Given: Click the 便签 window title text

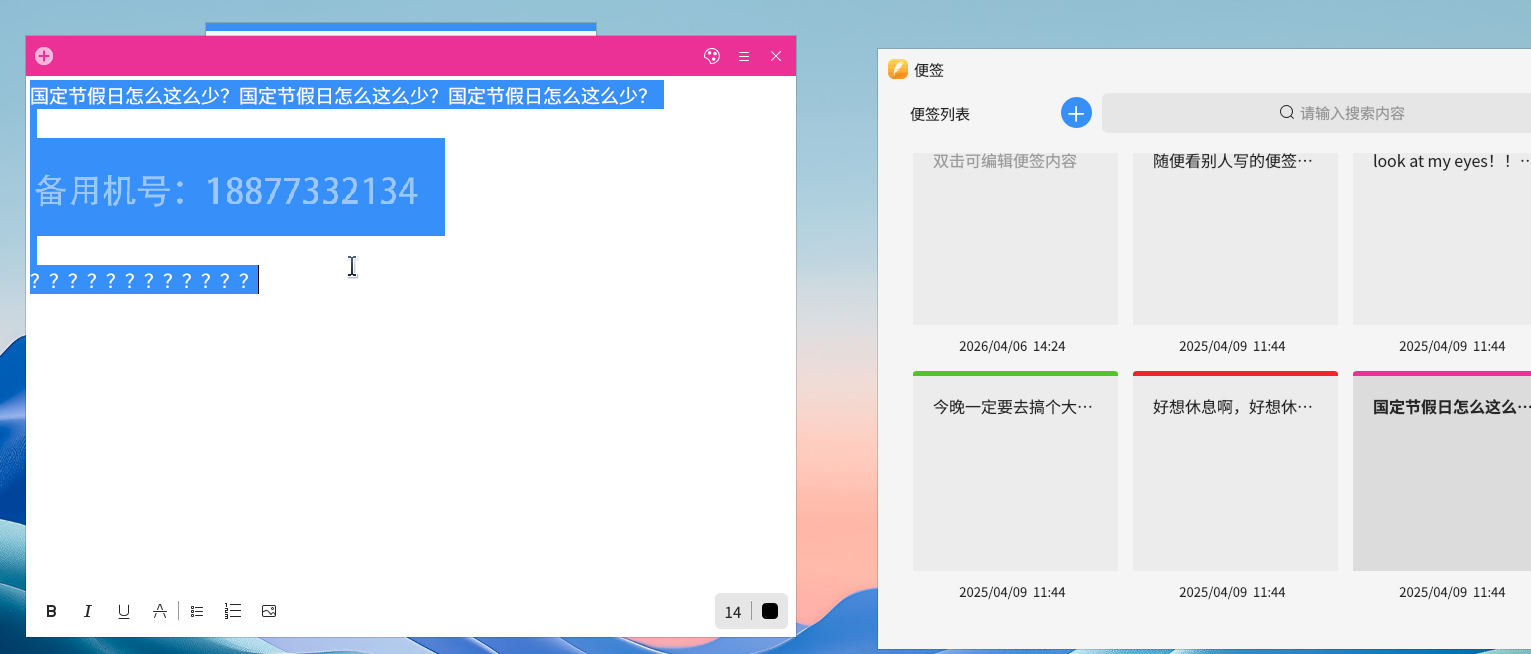Looking at the screenshot, I should click(x=929, y=70).
